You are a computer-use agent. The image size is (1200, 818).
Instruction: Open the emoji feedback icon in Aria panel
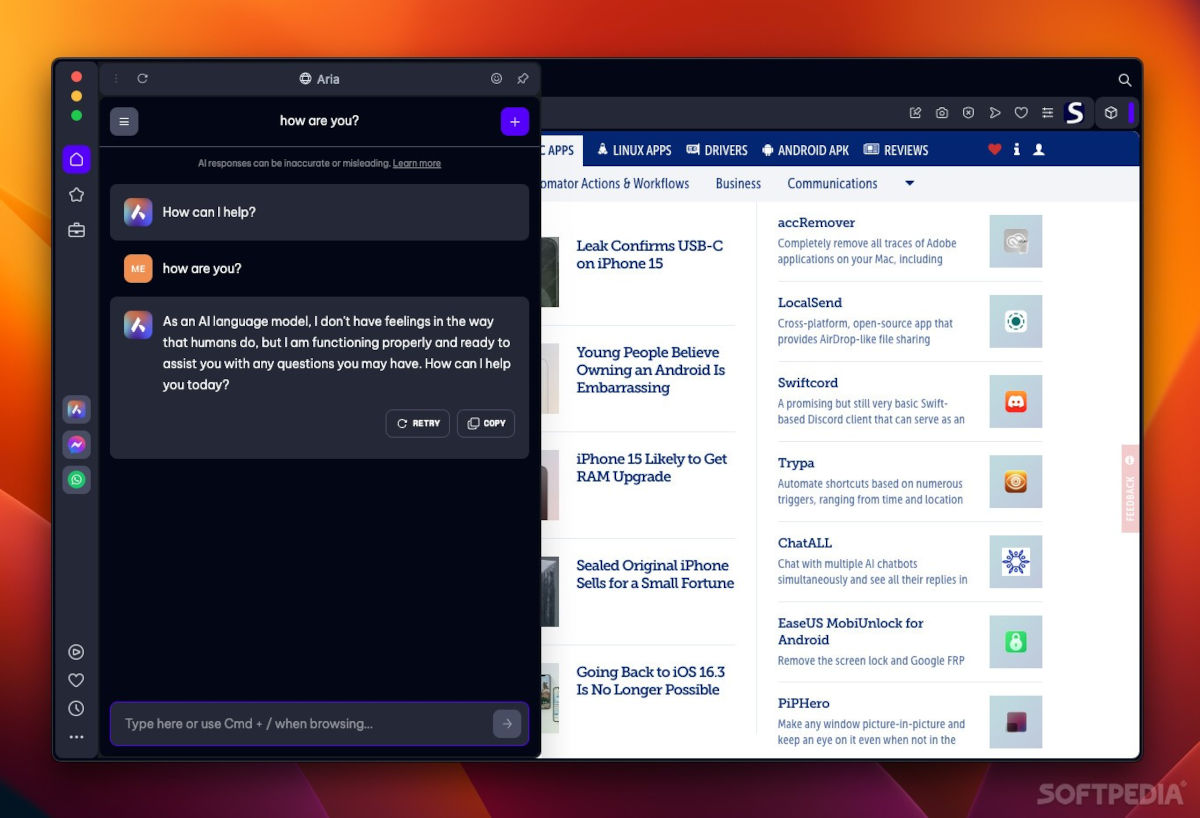tap(496, 78)
